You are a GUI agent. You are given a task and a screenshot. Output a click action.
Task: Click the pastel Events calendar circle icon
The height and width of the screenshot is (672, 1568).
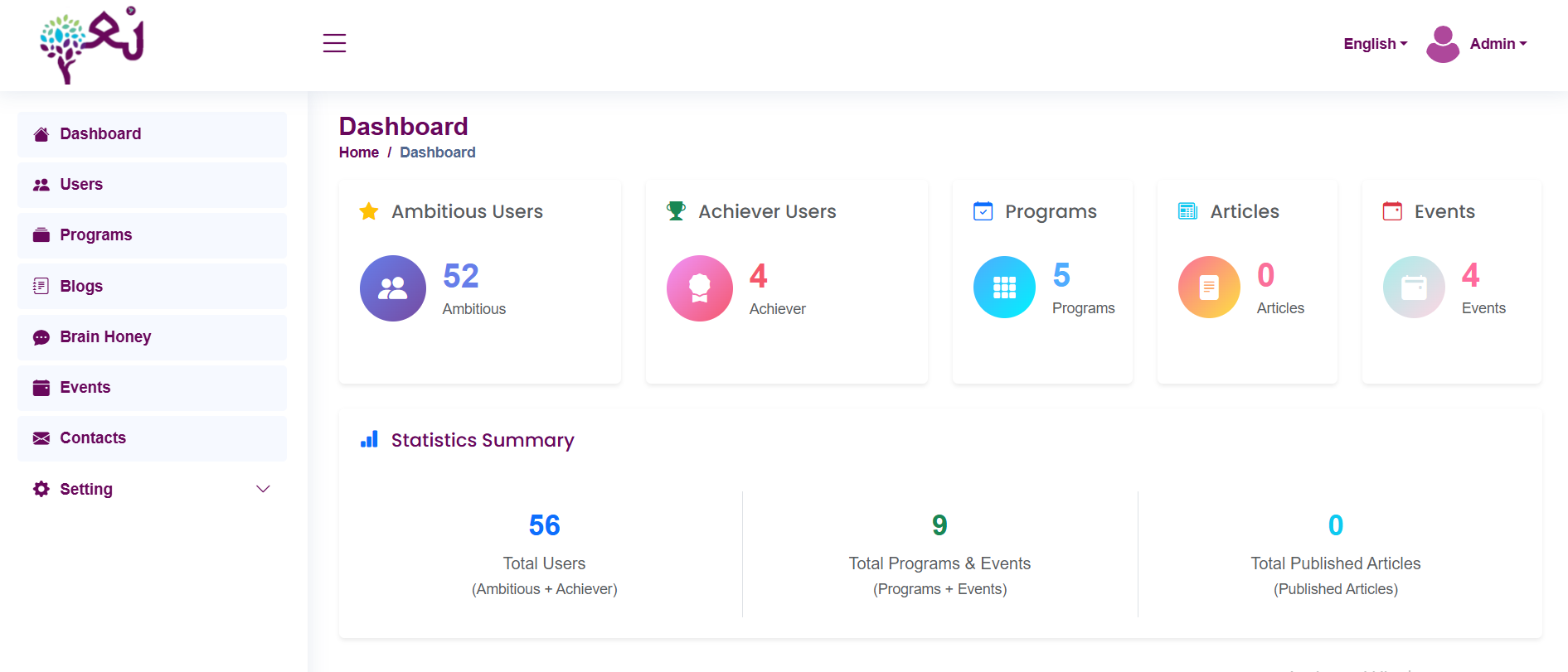pyautogui.click(x=1414, y=287)
